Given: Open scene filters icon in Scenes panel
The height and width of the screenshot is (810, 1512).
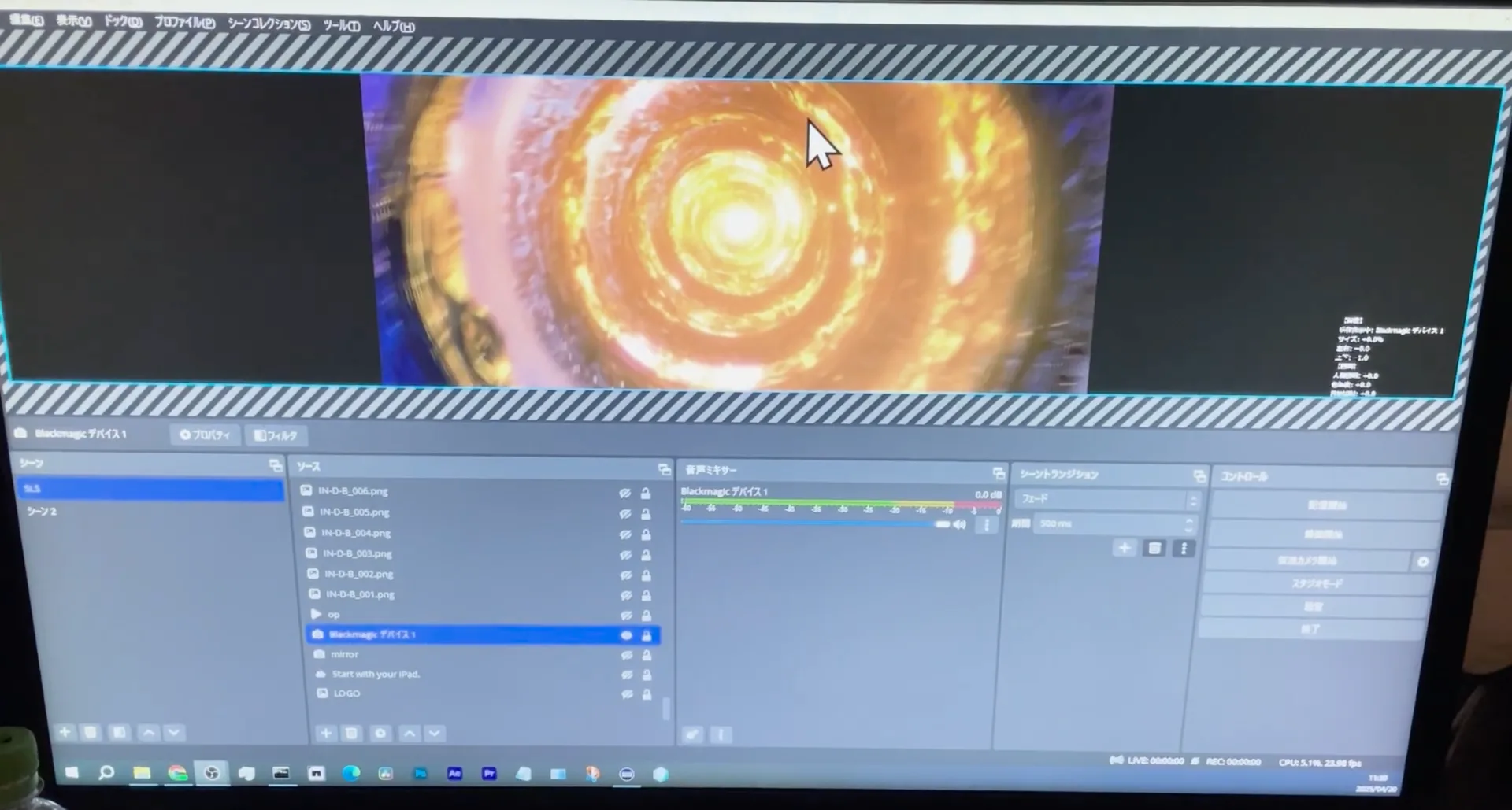Looking at the screenshot, I should 119,732.
